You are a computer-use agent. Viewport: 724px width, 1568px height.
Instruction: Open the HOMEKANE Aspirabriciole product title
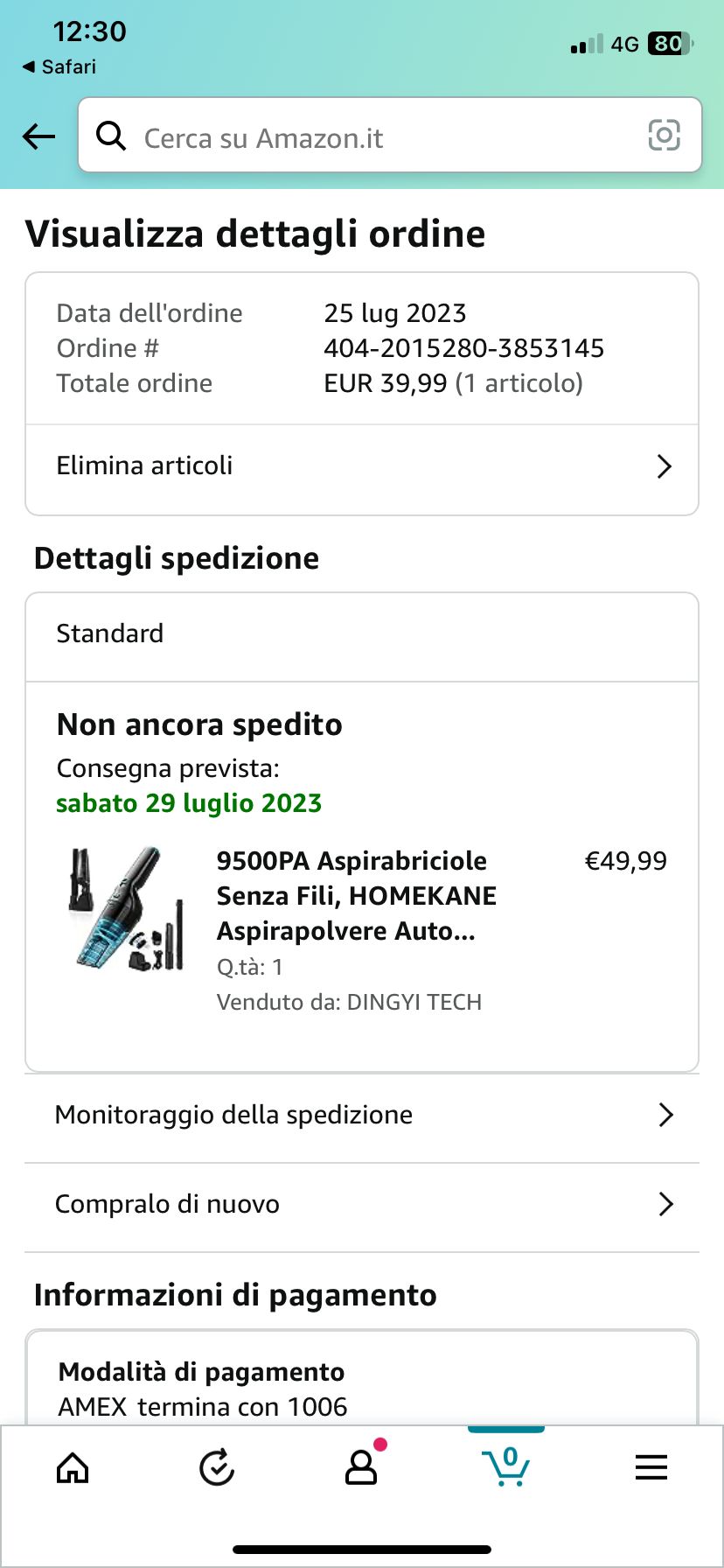[x=357, y=895]
